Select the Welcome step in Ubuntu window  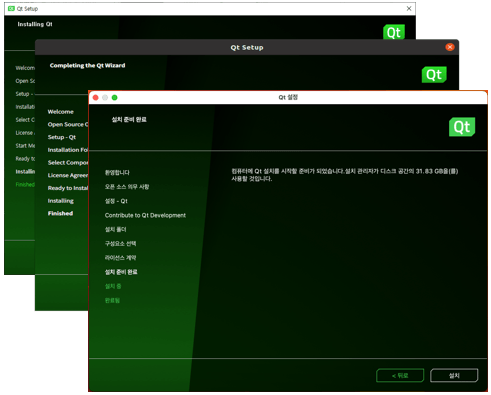(61, 112)
